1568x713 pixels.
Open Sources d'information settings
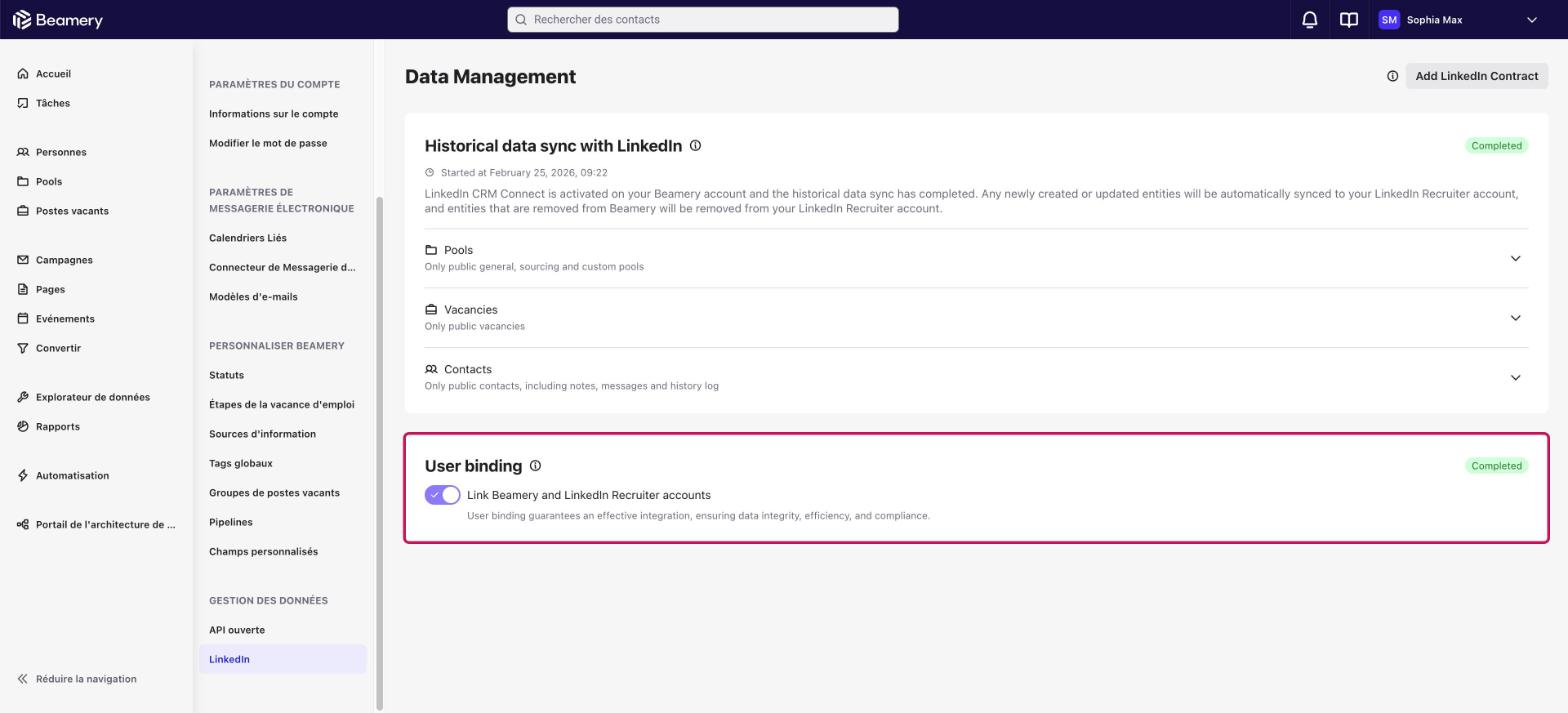click(x=262, y=434)
